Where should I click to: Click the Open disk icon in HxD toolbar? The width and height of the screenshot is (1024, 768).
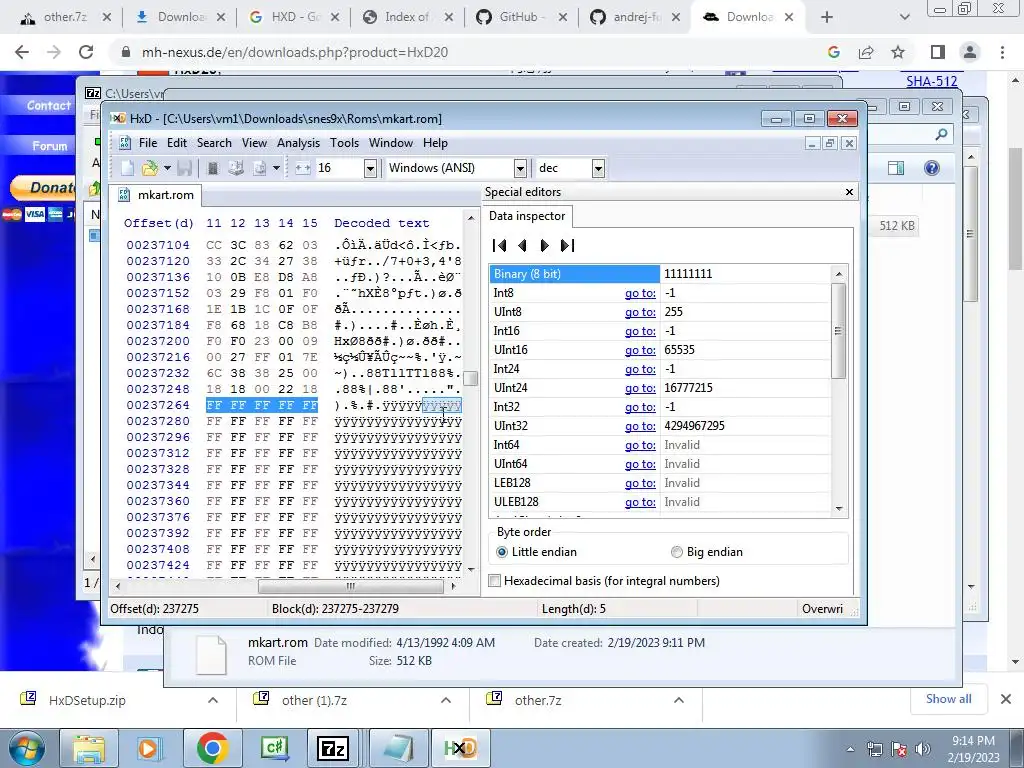[236, 168]
